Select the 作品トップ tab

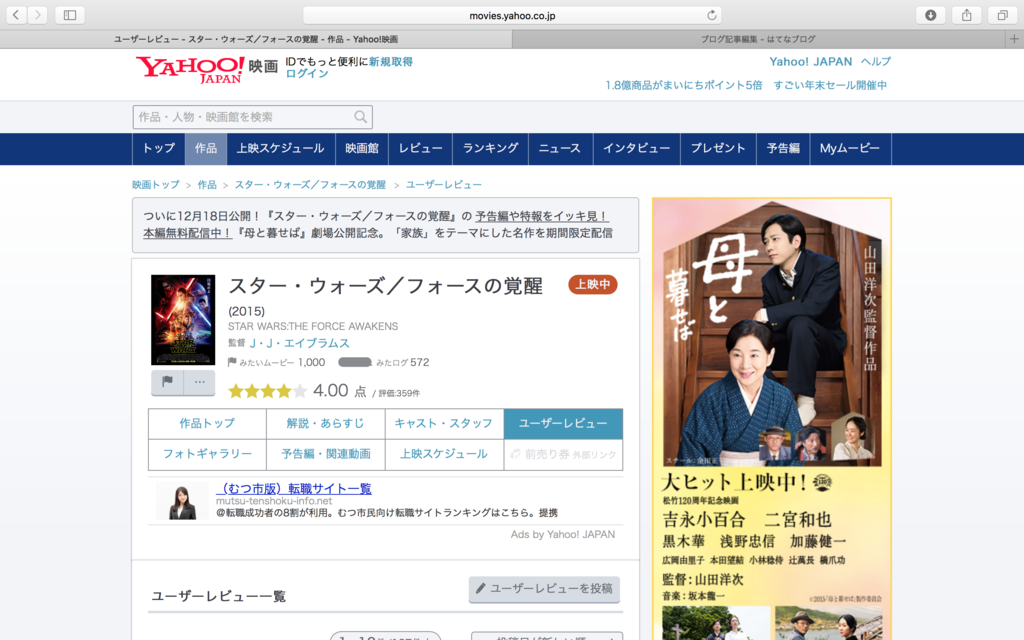coord(207,424)
